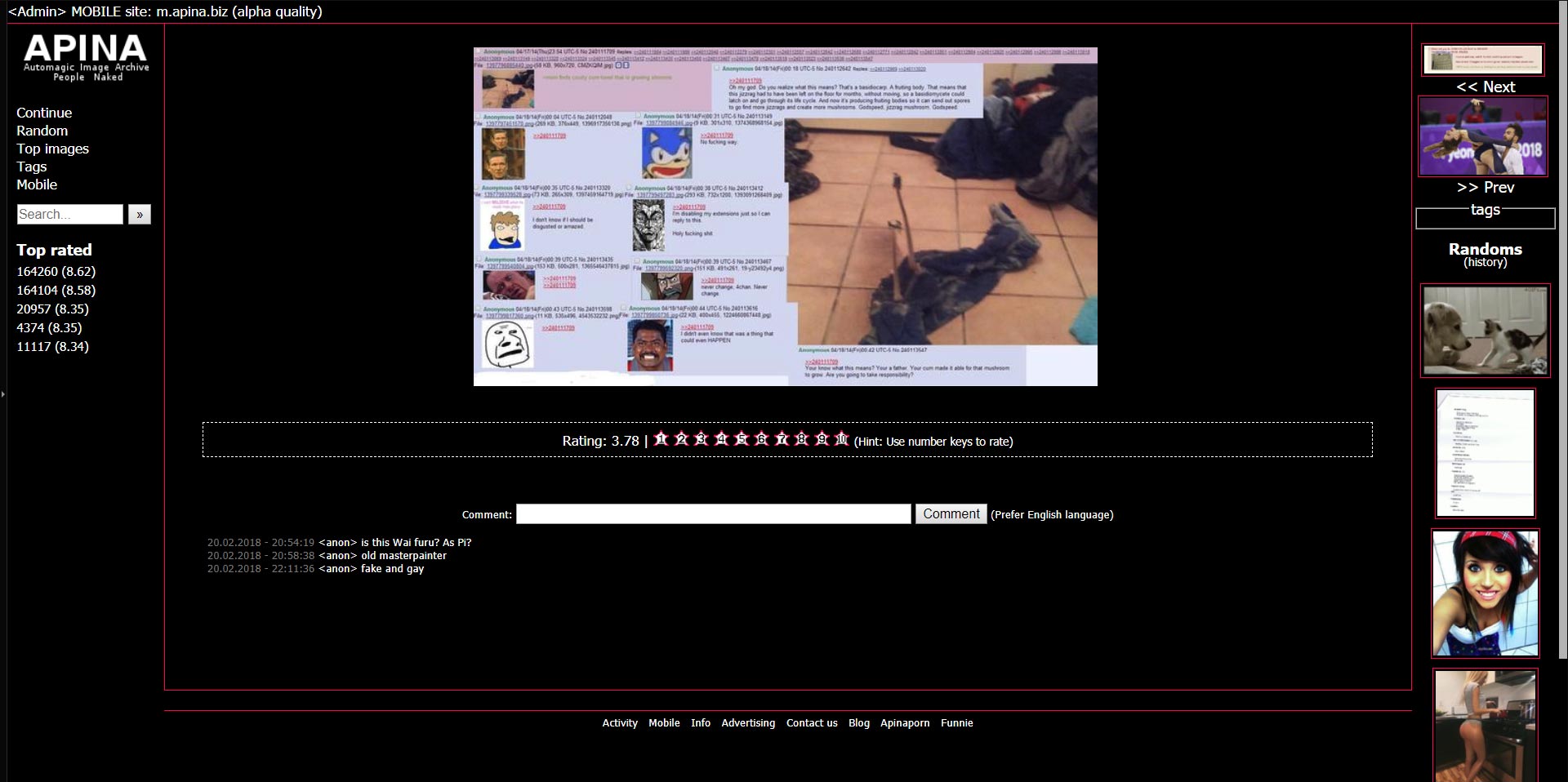Open Activity in the footer

pos(620,723)
